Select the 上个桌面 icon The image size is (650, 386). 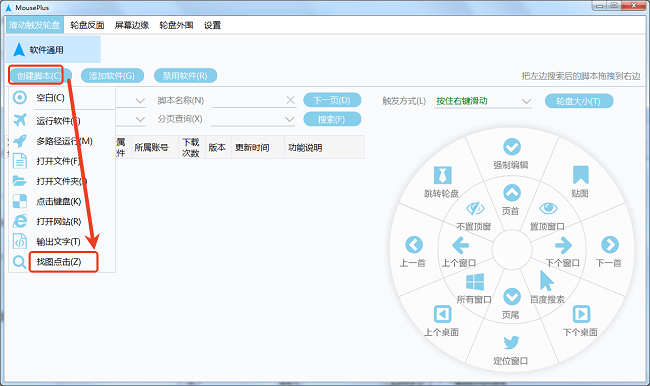coord(442,314)
